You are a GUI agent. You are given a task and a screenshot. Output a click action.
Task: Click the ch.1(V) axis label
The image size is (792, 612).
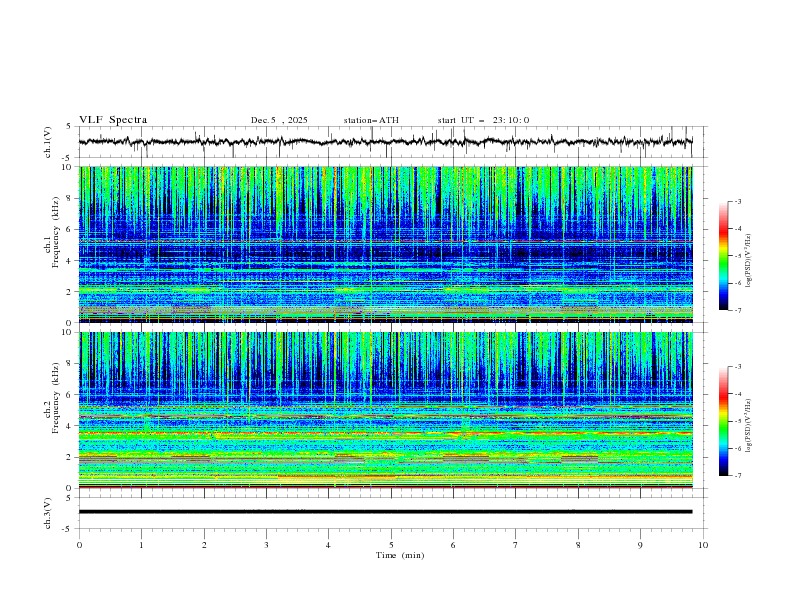pyautogui.click(x=48, y=142)
